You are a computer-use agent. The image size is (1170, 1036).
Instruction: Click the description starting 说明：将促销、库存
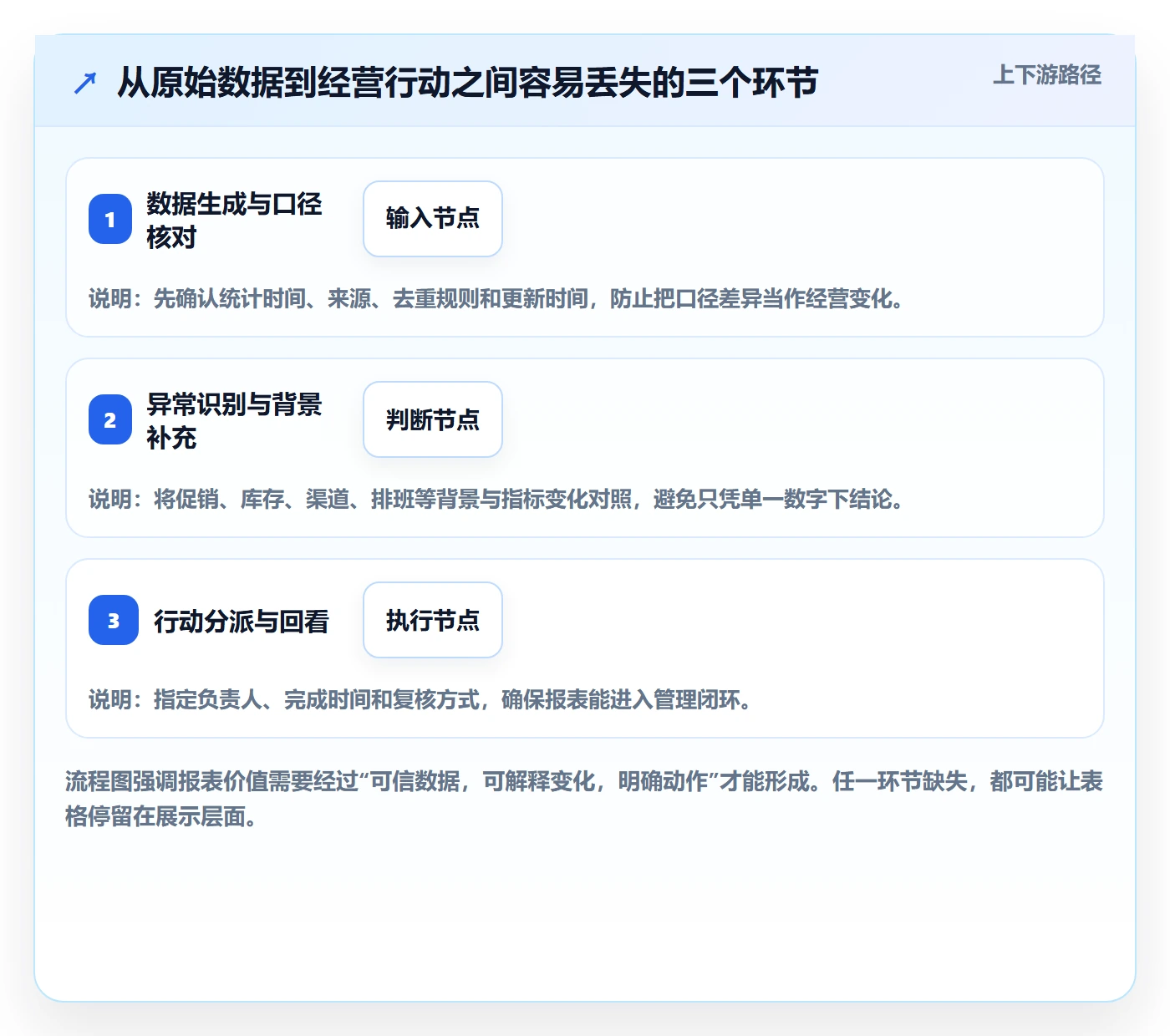coord(496,500)
